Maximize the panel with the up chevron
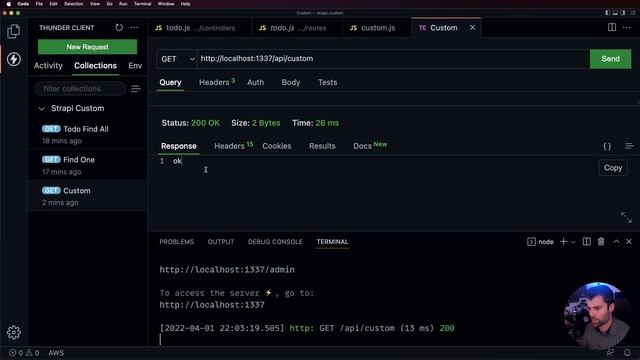Screen dimensions: 640x360 coord(616,242)
